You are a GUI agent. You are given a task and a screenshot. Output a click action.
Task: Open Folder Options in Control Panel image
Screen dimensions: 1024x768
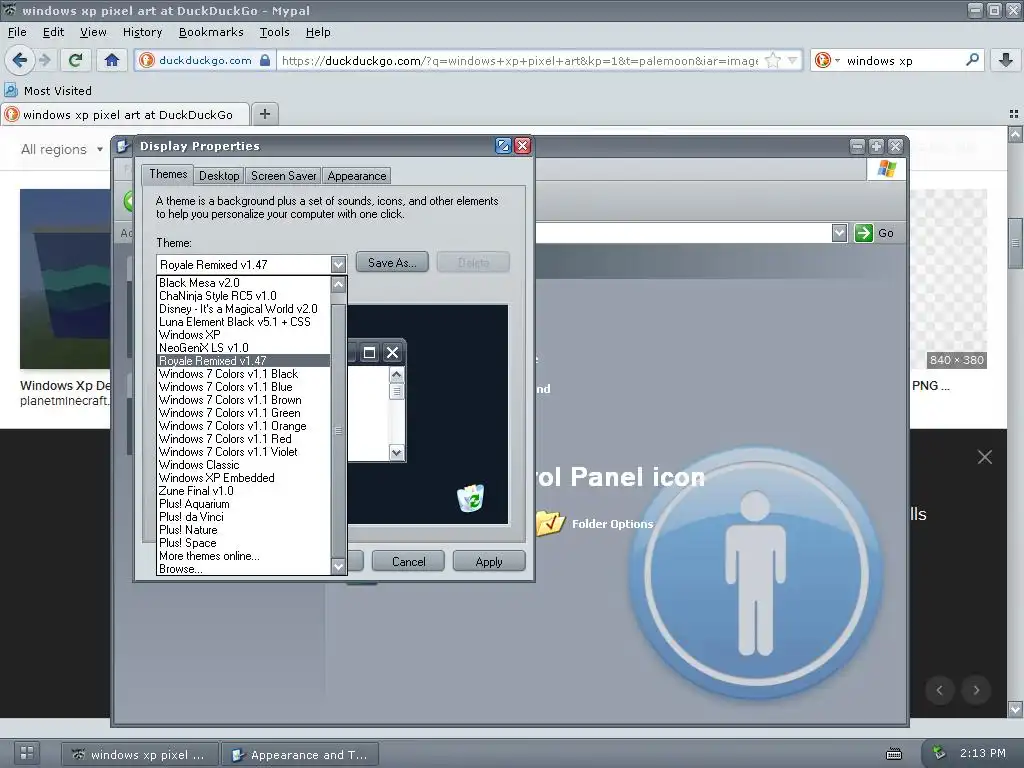point(594,523)
